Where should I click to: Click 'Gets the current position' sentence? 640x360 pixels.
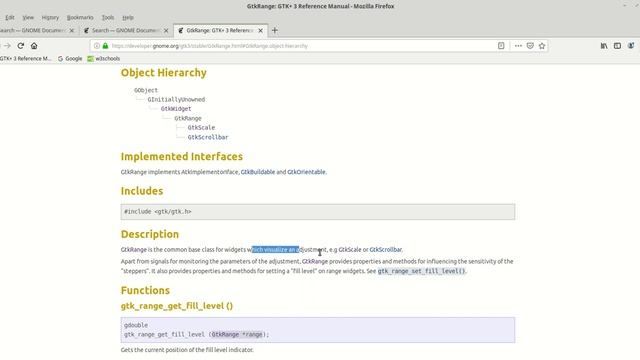187,350
